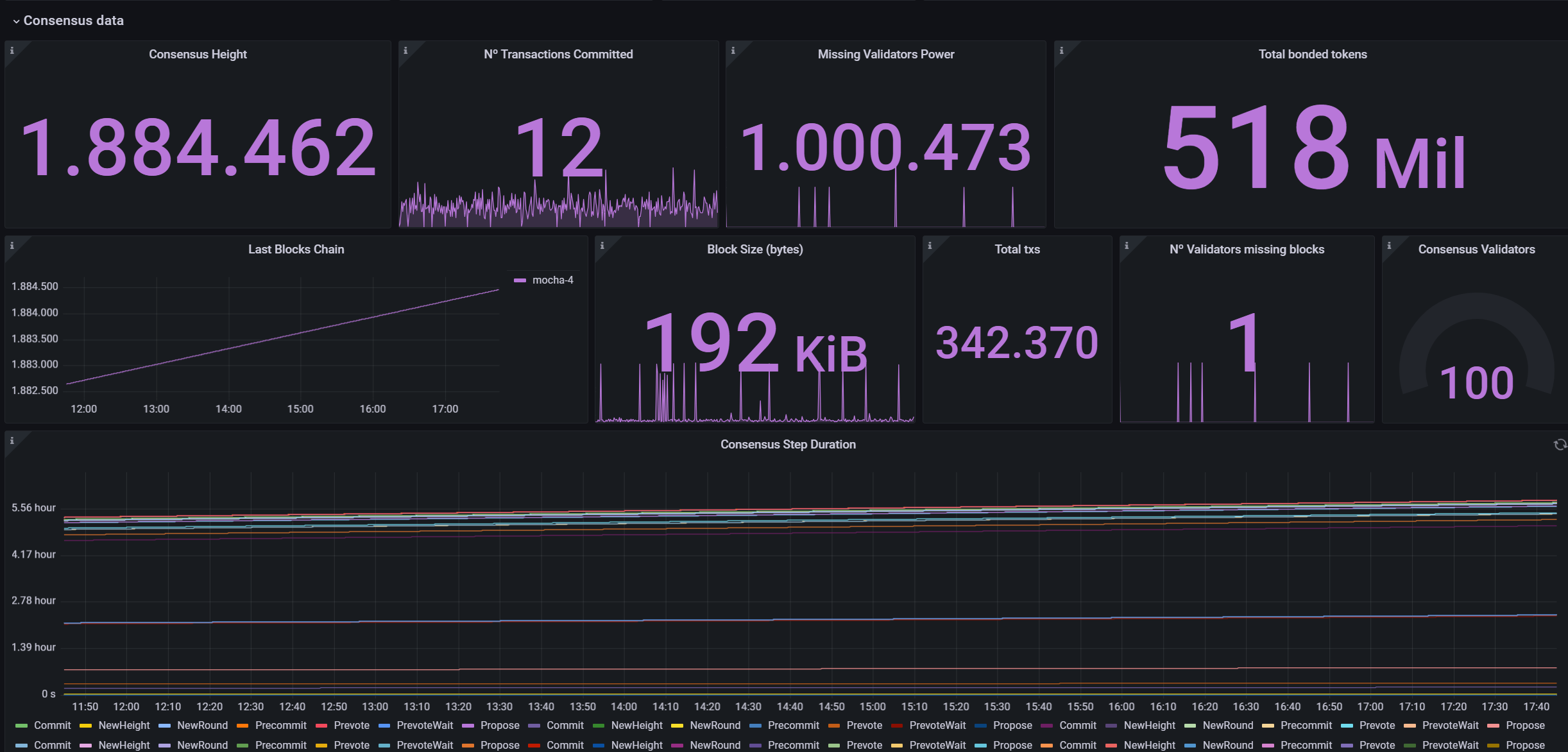Click refresh icon on Consensus Step Duration

click(1560, 445)
